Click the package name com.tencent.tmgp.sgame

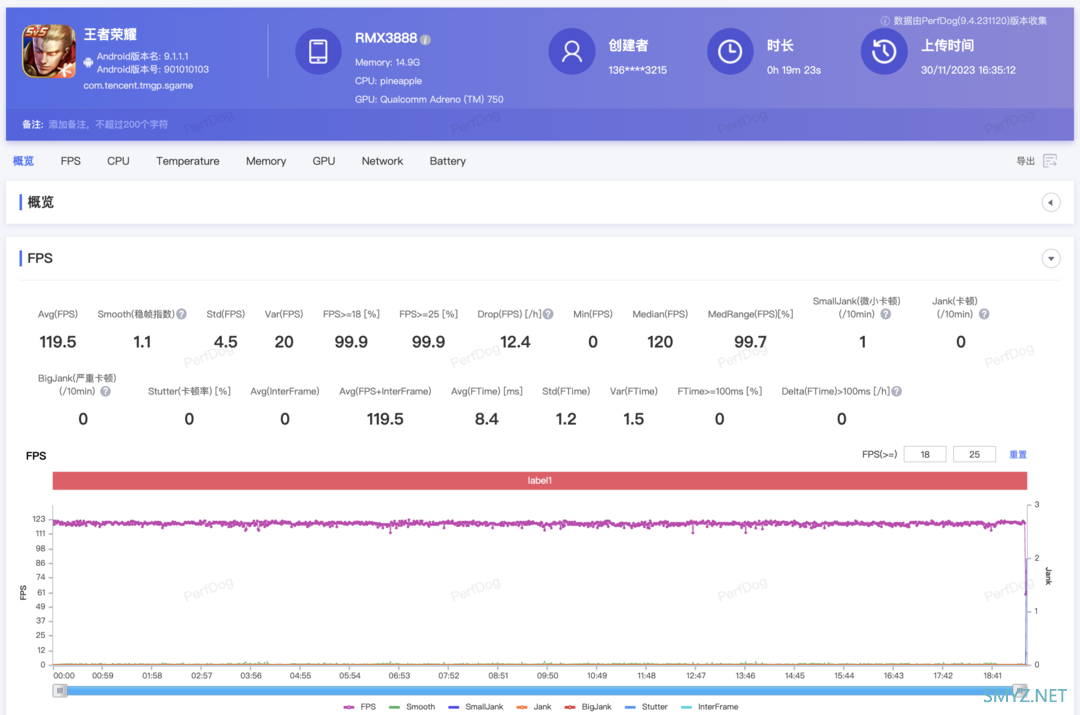click(x=138, y=86)
